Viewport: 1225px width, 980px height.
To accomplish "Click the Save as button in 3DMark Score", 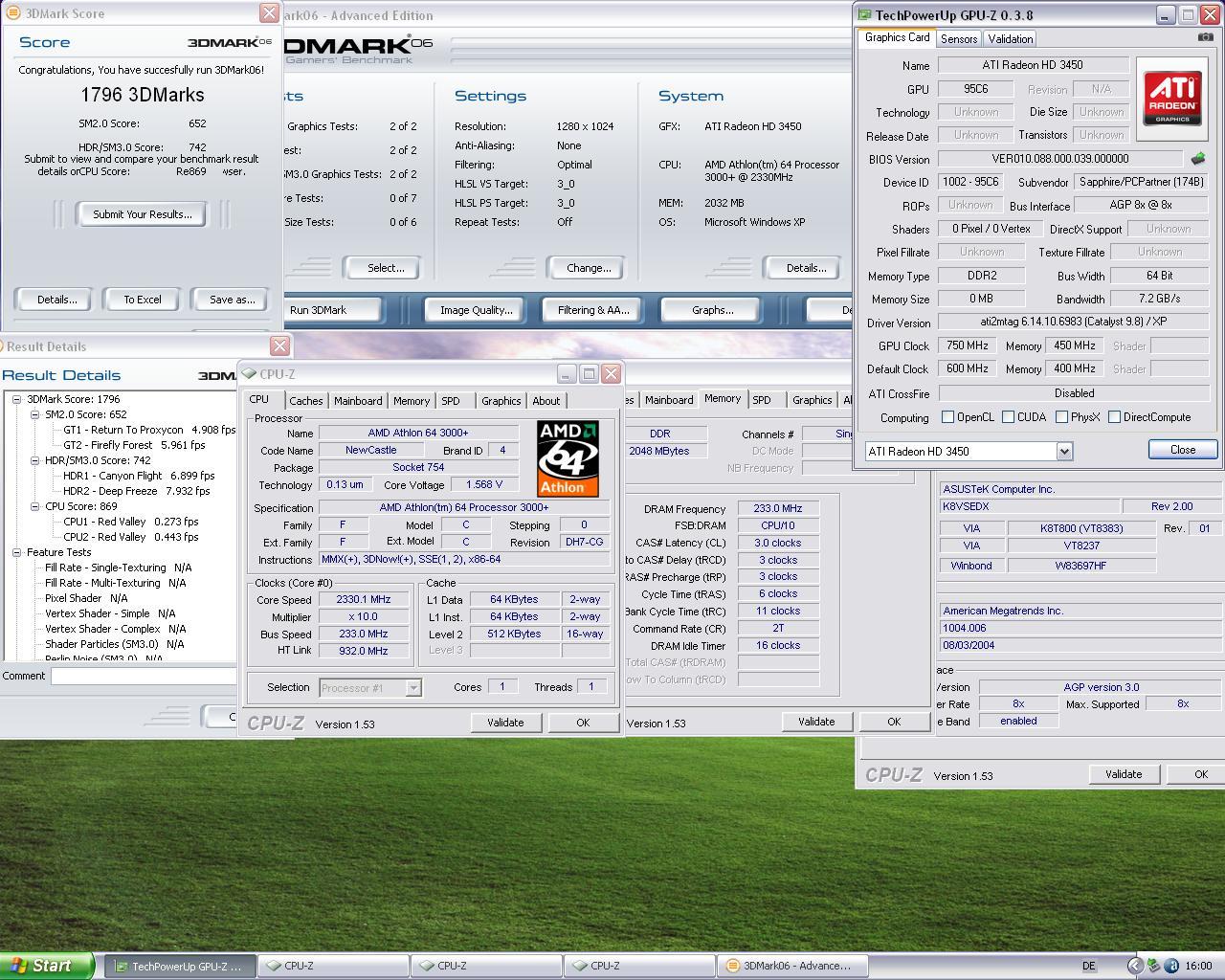I will click(232, 300).
